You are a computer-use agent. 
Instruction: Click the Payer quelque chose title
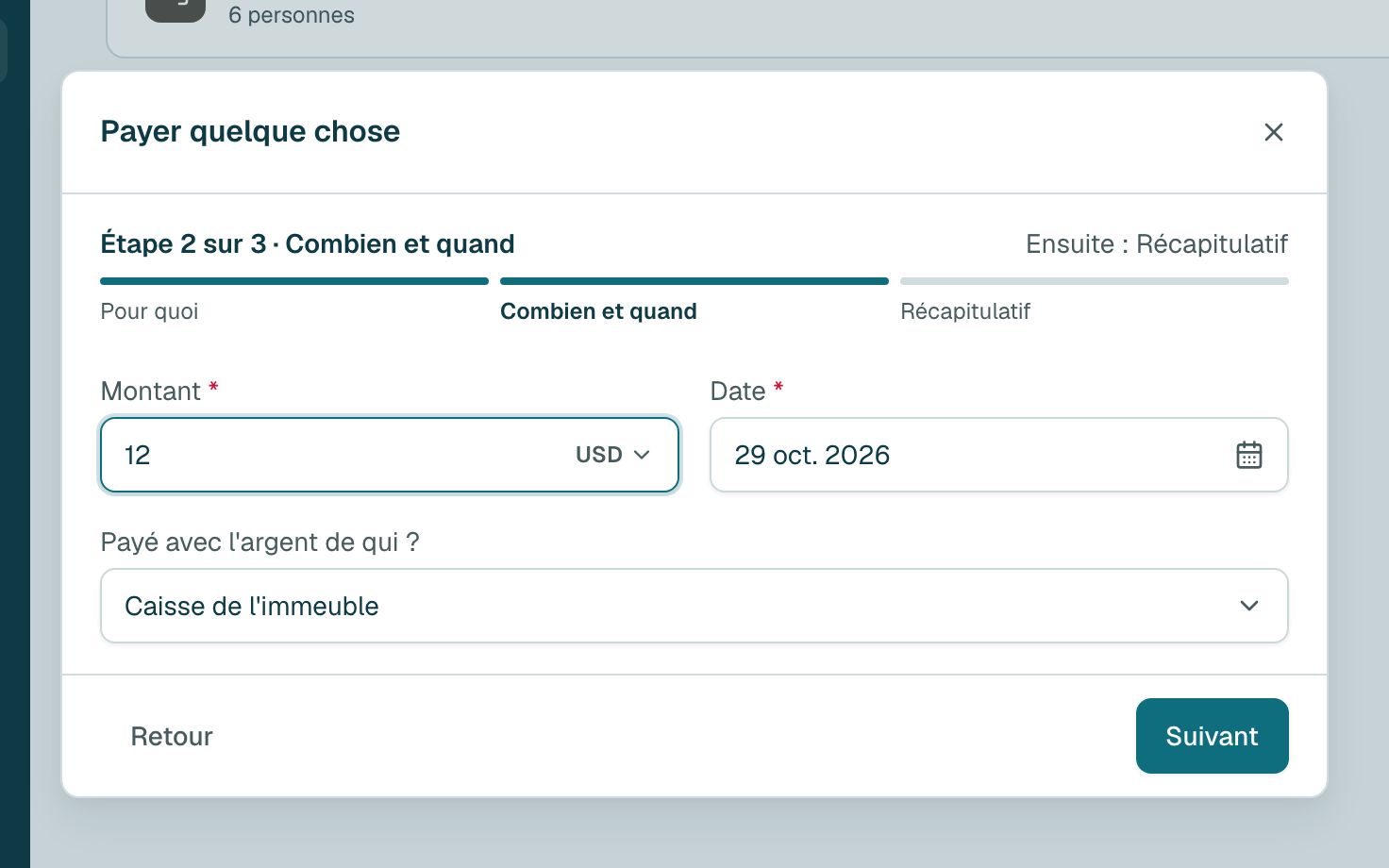250,131
